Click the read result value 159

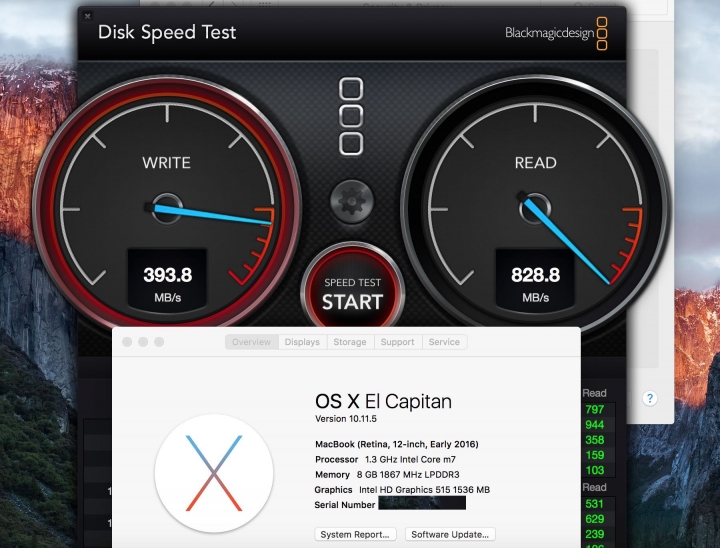pyautogui.click(x=595, y=455)
